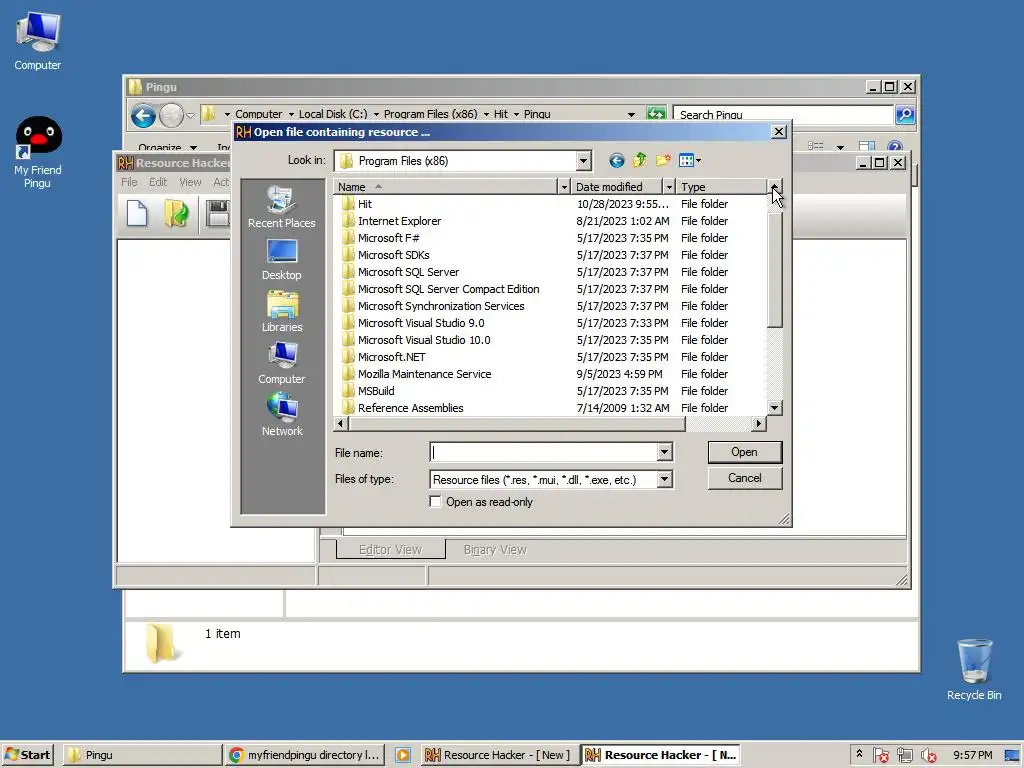Go to Desktop in dialog sidebar
The height and width of the screenshot is (768, 1024).
click(281, 260)
